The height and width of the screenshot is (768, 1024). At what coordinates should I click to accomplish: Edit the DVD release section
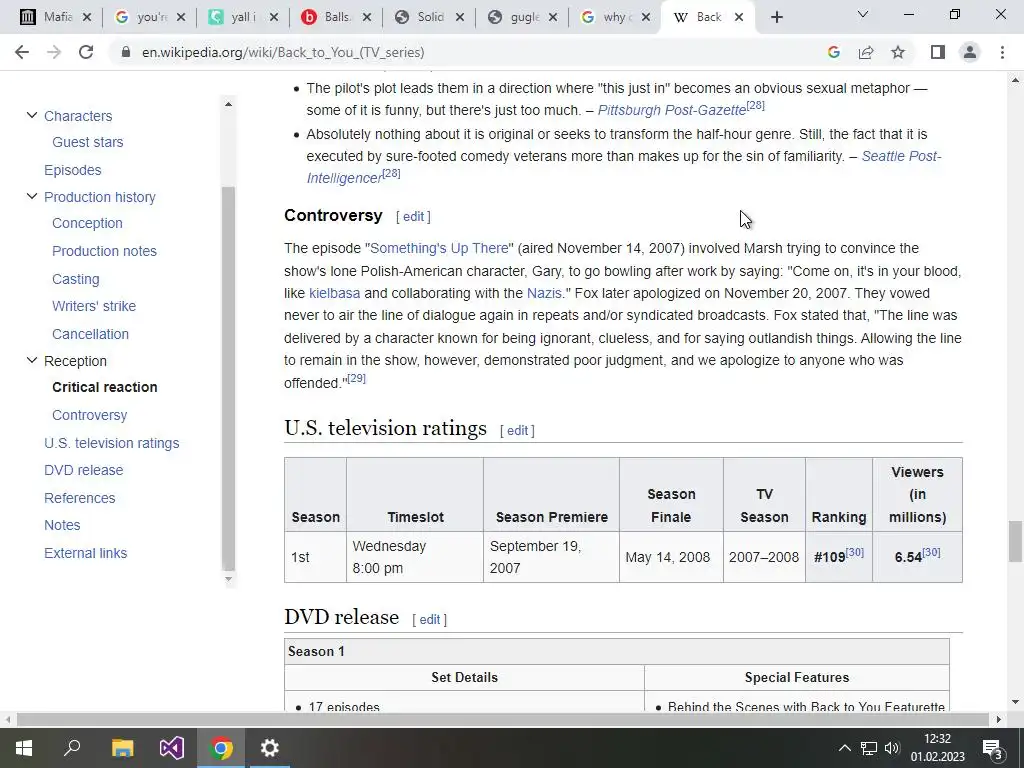430,620
